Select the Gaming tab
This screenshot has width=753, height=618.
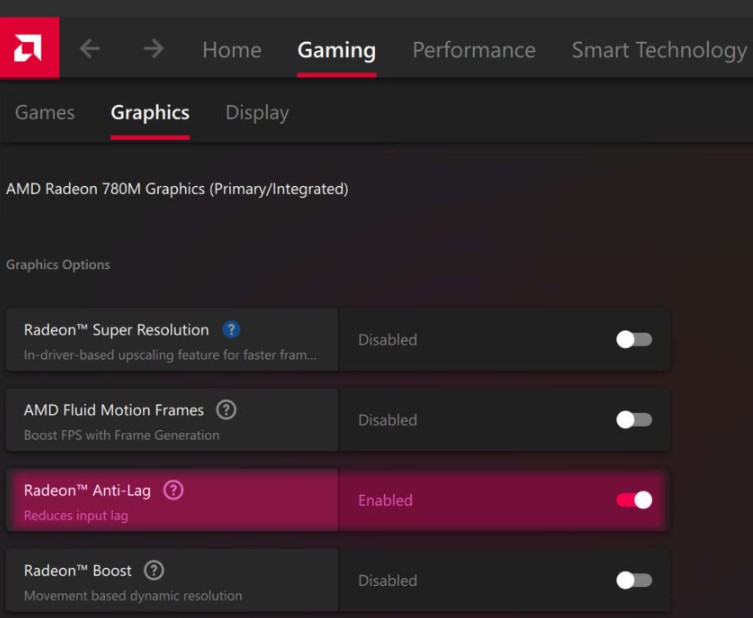point(337,50)
